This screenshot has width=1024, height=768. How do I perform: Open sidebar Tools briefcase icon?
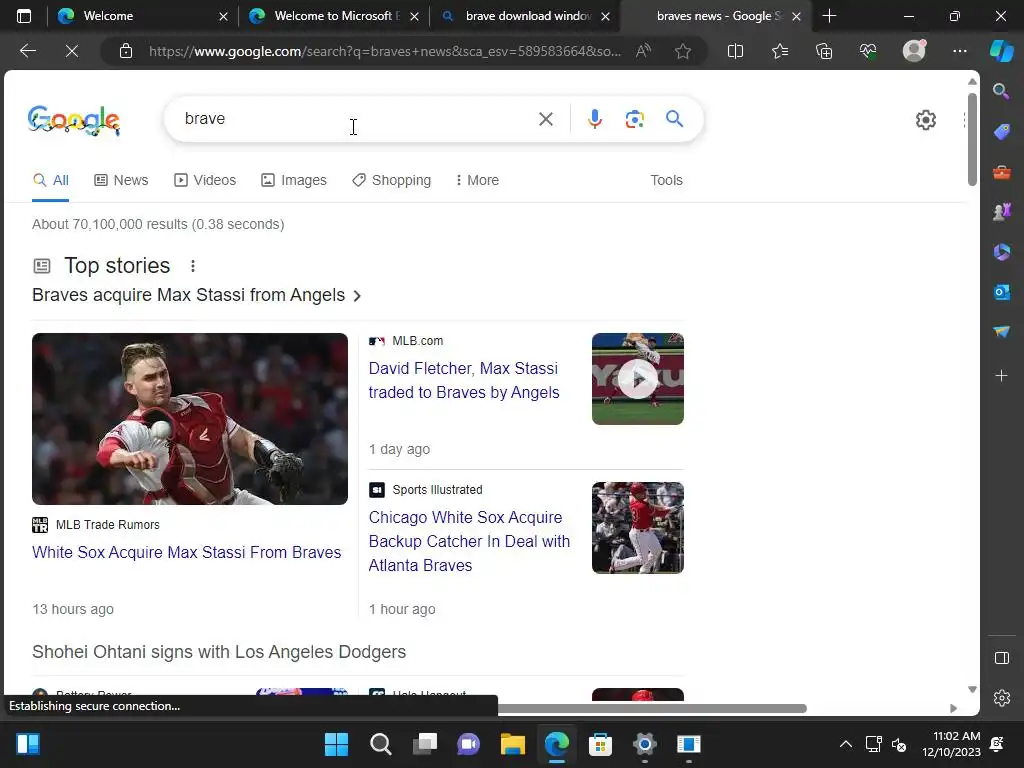pos(1001,172)
